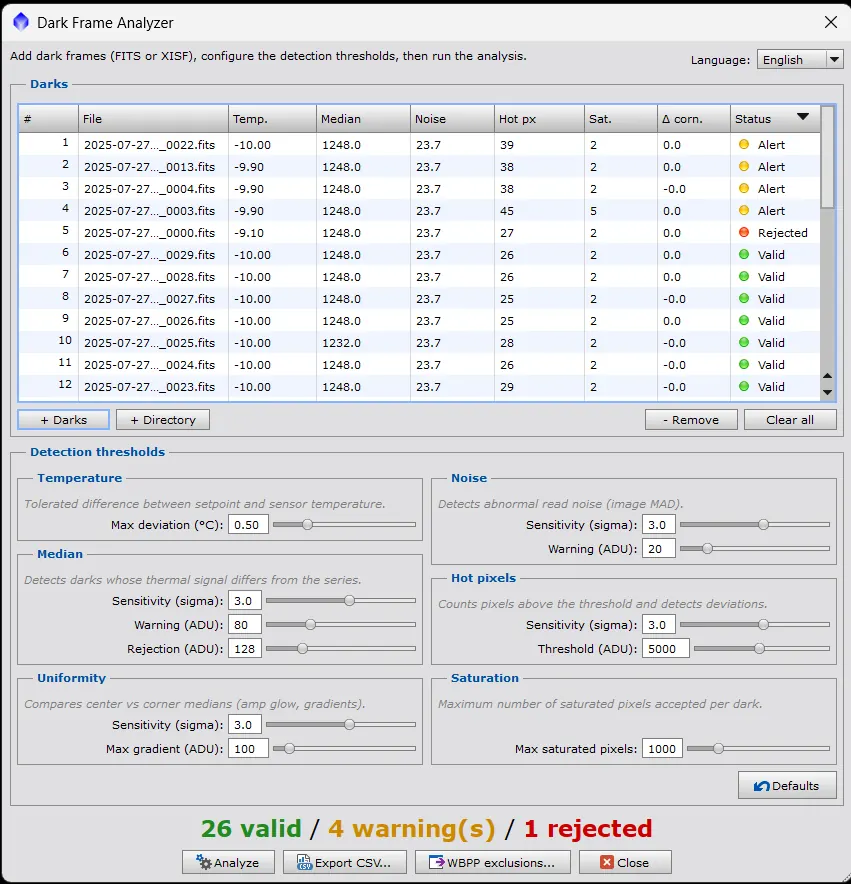Click the Max gradient (ADU) slider handle
Viewport: 851px width, 884px height.
point(289,749)
